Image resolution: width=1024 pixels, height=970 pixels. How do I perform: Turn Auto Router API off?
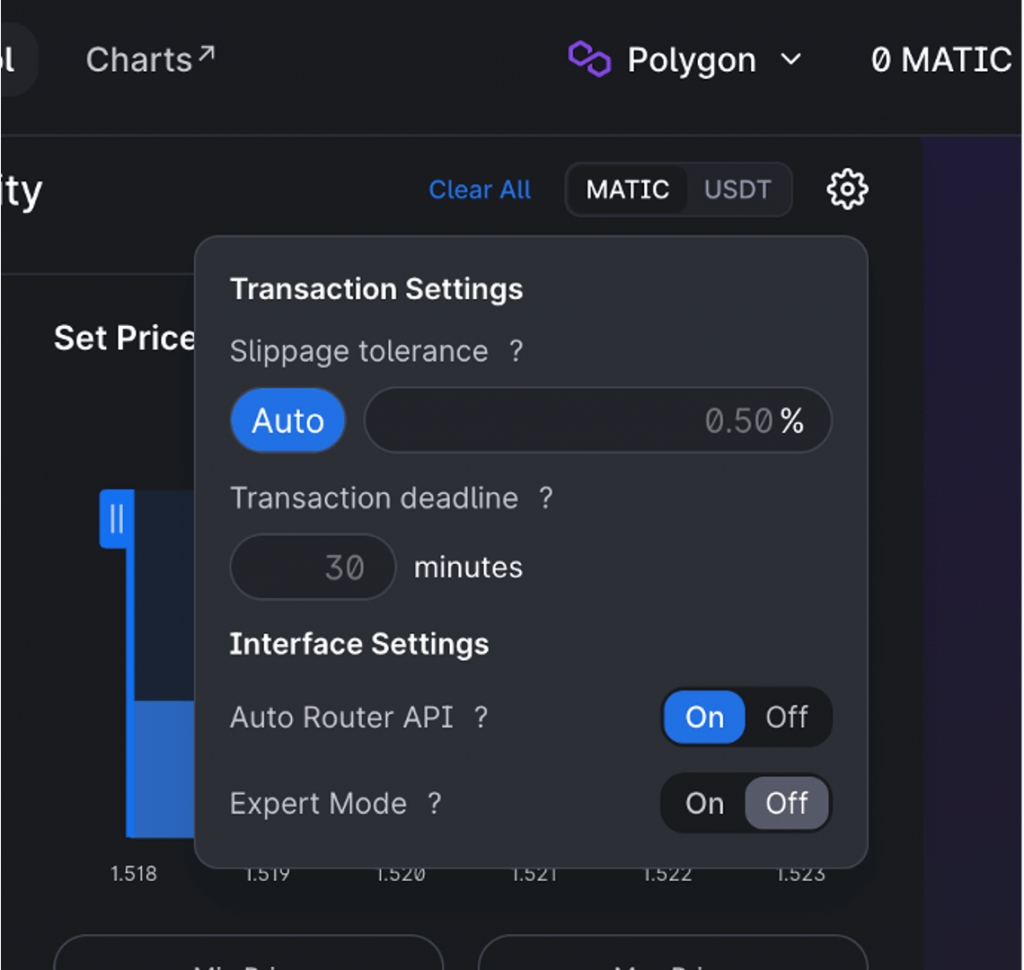[786, 717]
